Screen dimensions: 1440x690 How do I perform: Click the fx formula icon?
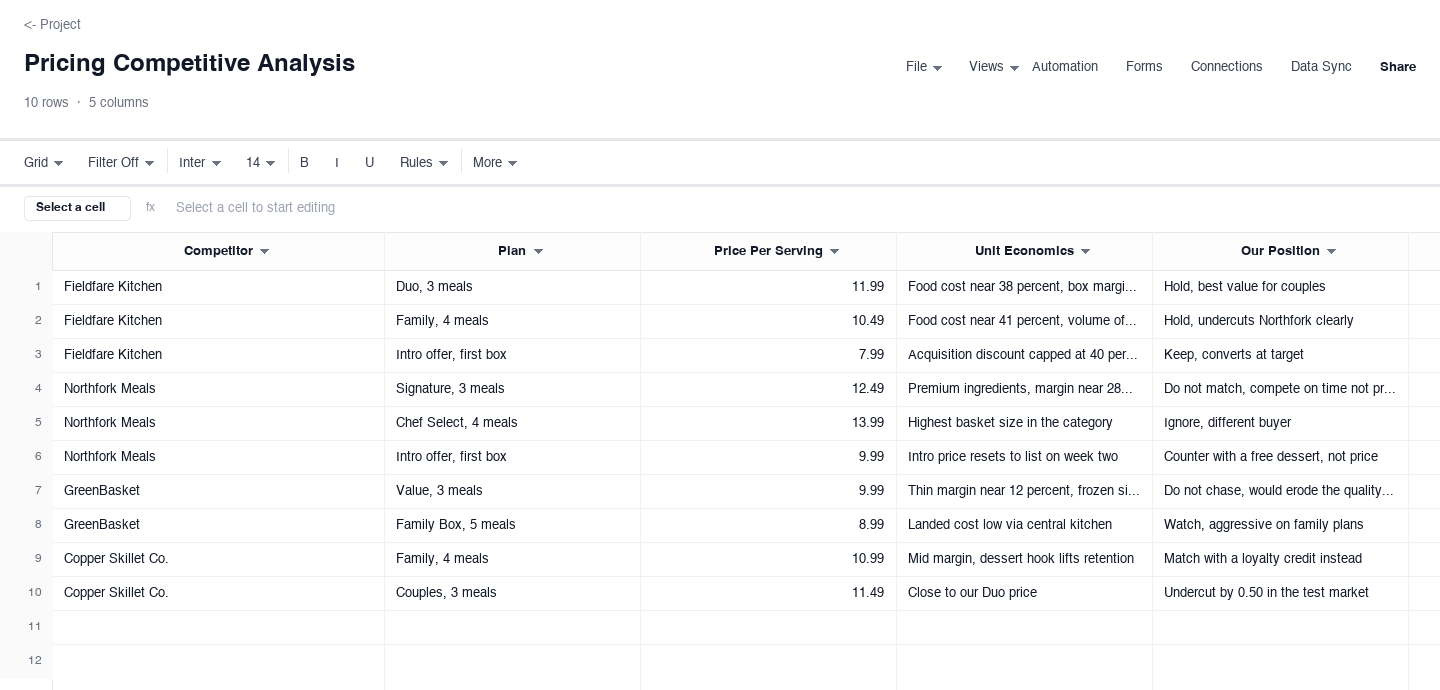pos(151,208)
